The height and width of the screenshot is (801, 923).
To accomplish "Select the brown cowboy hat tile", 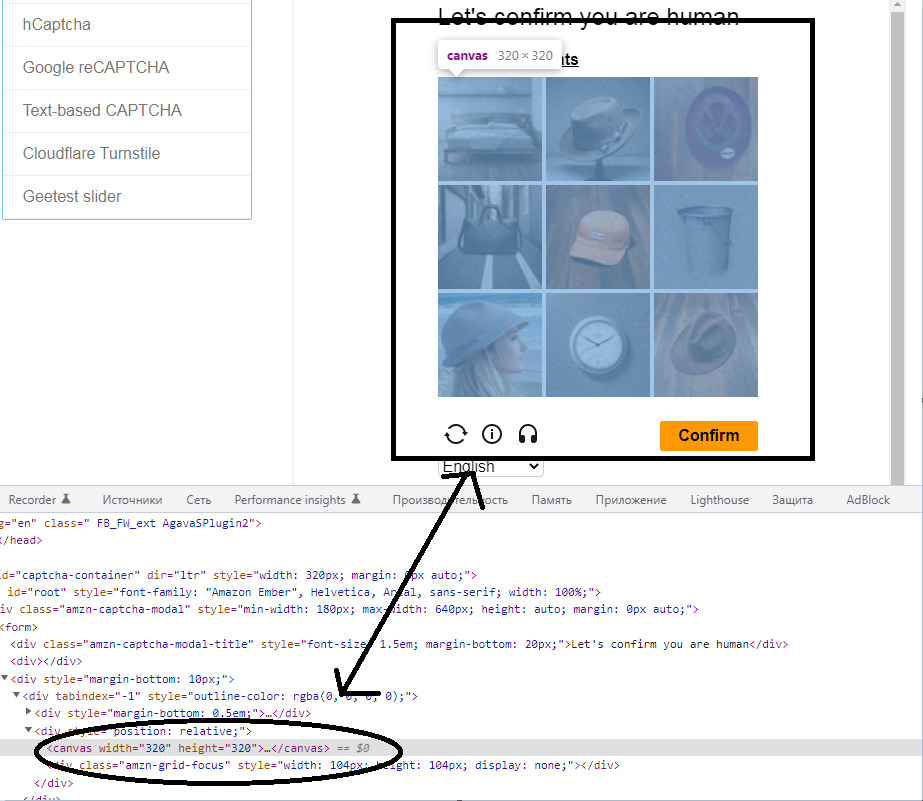I will click(x=706, y=345).
